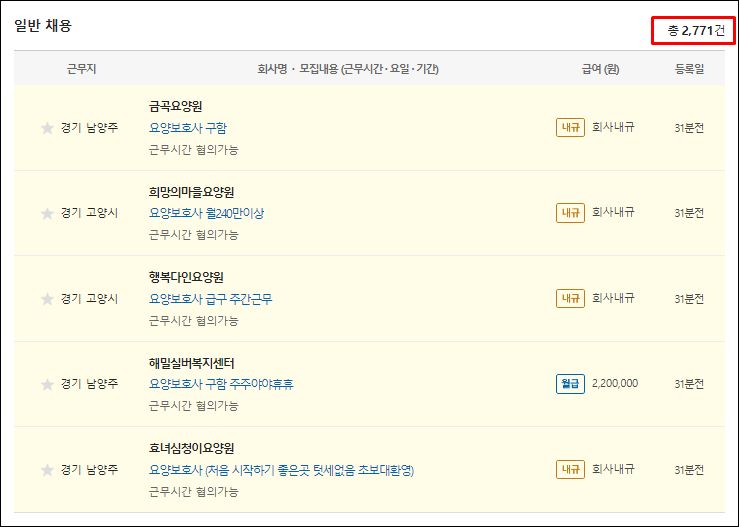Image resolution: width=739 pixels, height=527 pixels.
Task: Open the 효녀심청이요양원 beginner-friendly job title link
Action: pos(281,470)
